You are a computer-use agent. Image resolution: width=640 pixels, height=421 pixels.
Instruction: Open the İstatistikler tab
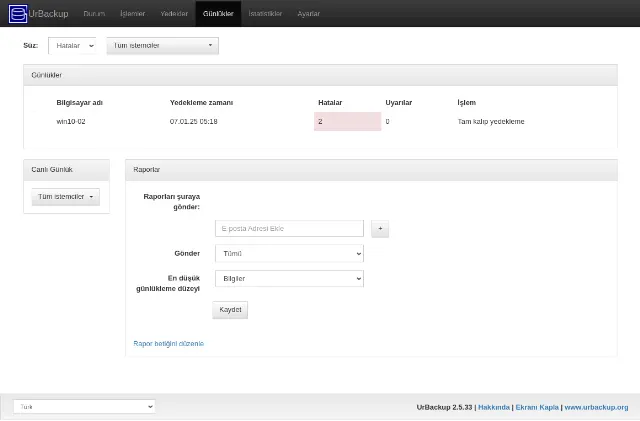pos(265,13)
